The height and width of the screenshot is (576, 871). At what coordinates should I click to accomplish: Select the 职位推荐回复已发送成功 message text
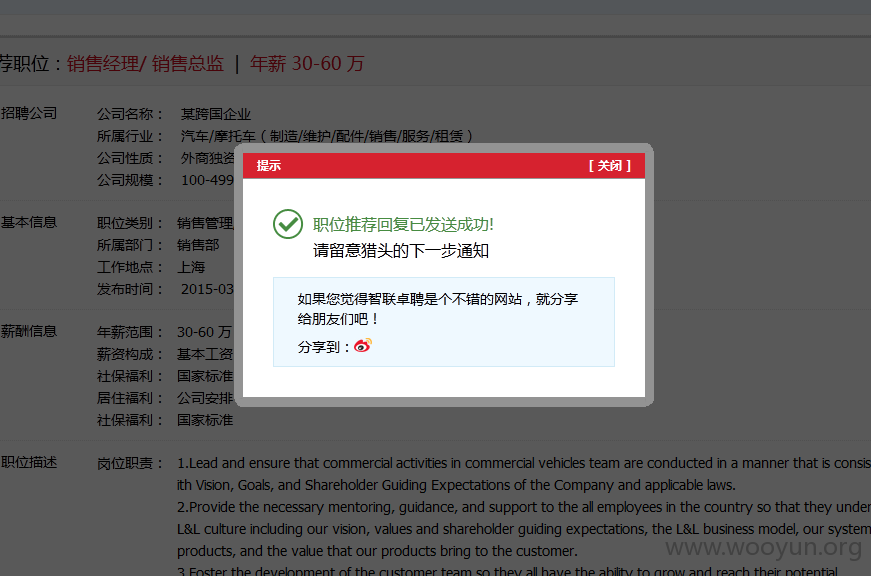[x=403, y=224]
